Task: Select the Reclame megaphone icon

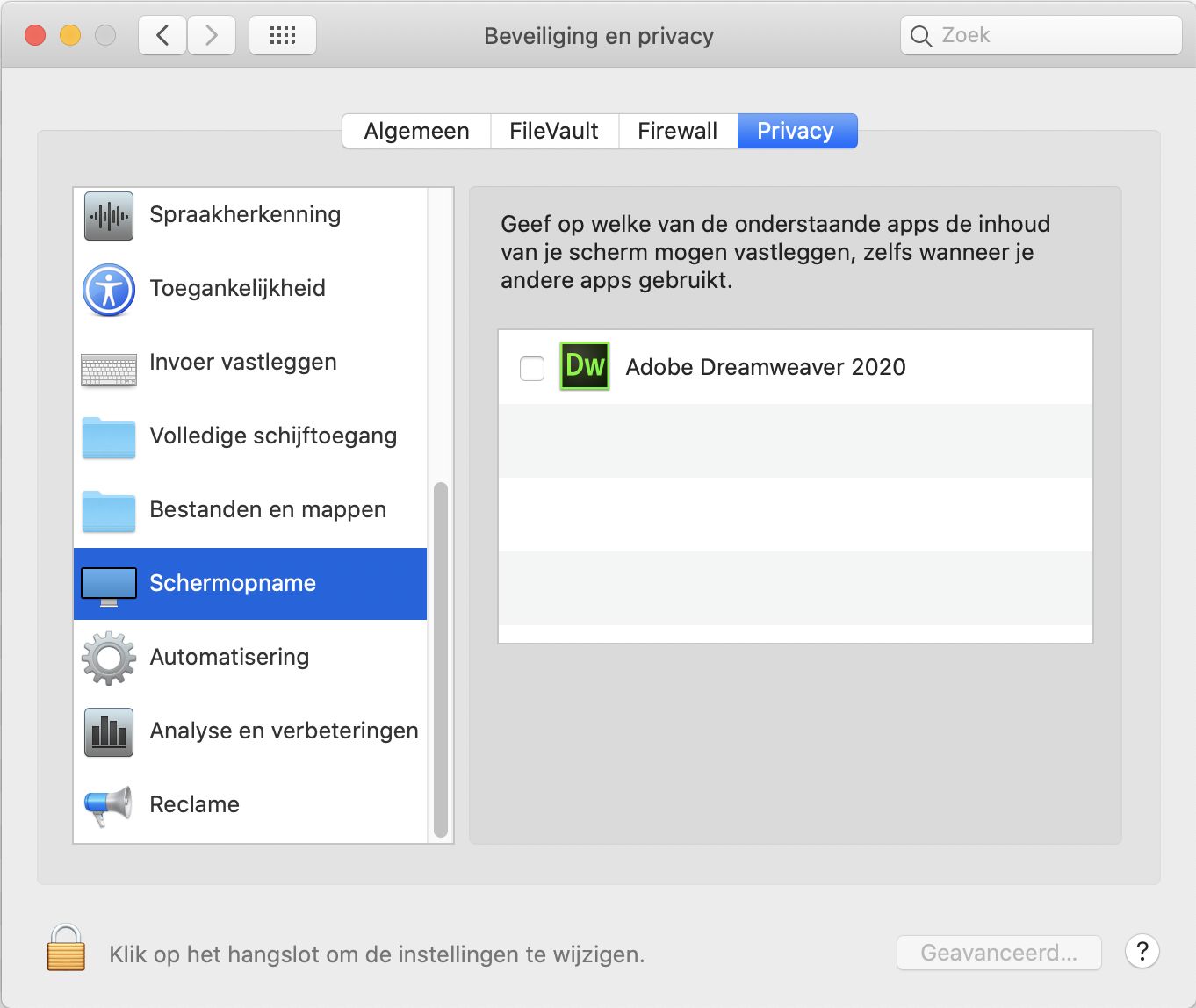Action: (x=107, y=804)
